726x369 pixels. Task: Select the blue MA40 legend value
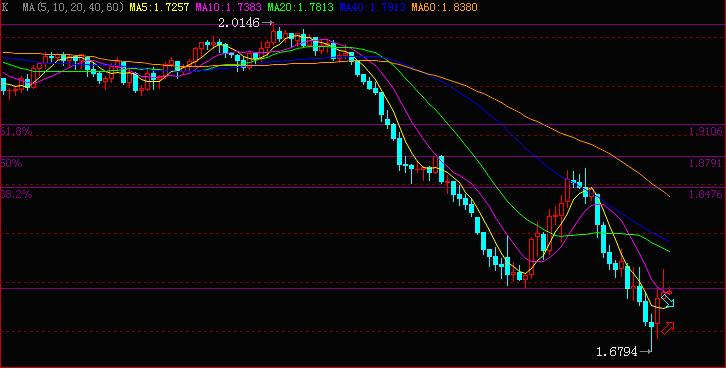[372, 7]
